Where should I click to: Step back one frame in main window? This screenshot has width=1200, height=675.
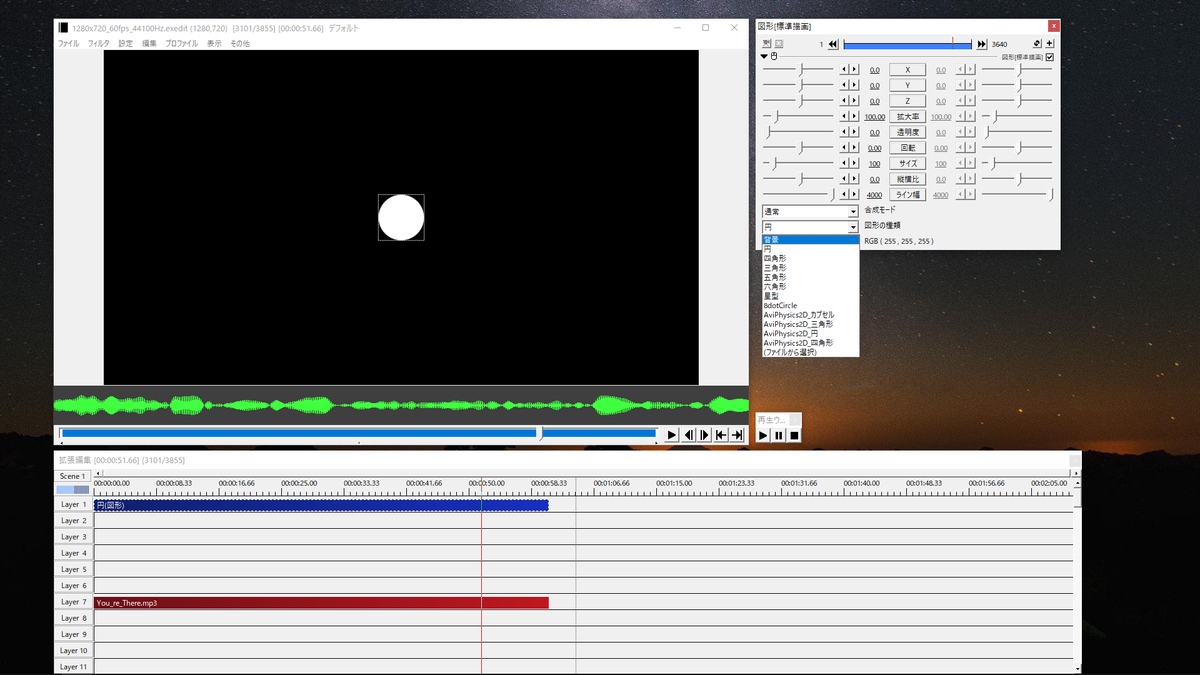[689, 435]
